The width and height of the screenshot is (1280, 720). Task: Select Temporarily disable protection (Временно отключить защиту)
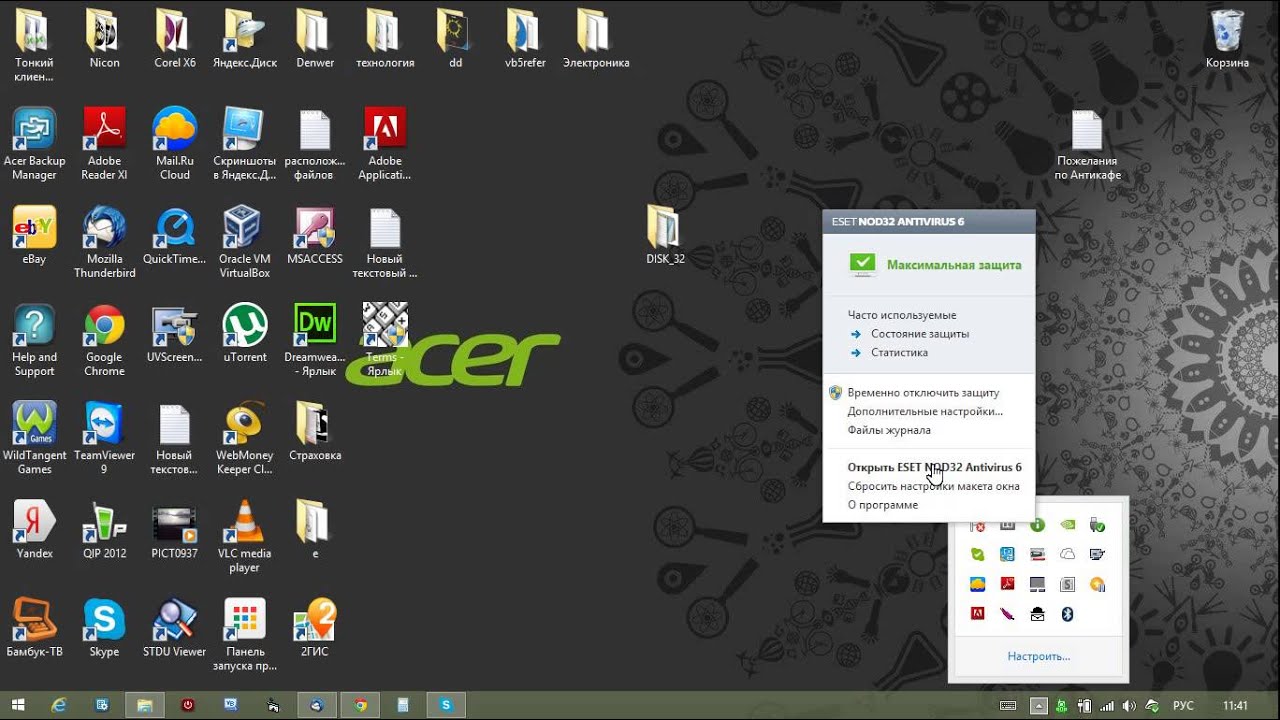tap(923, 393)
